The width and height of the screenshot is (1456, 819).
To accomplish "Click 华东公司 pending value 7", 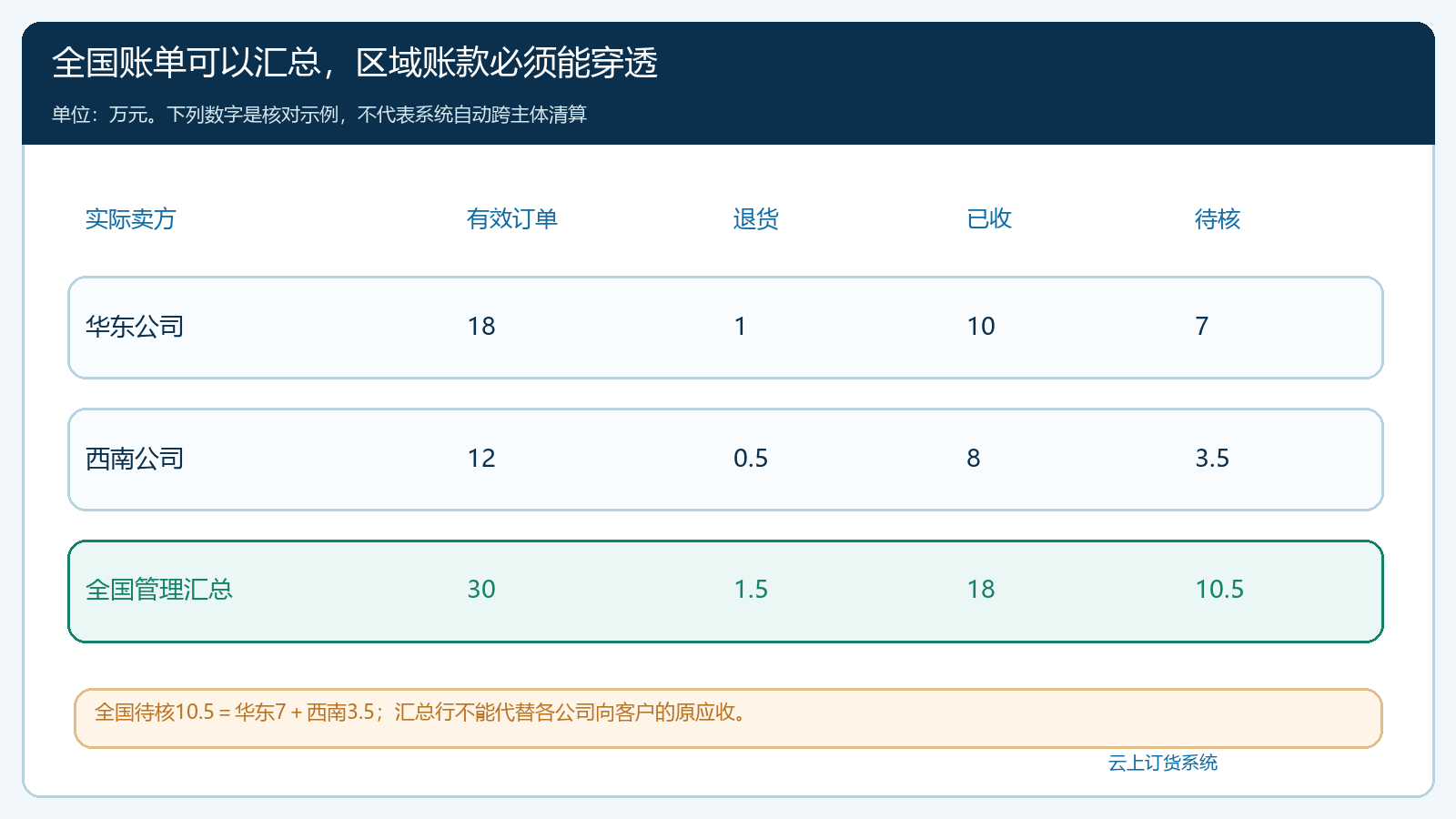I will tap(1202, 327).
